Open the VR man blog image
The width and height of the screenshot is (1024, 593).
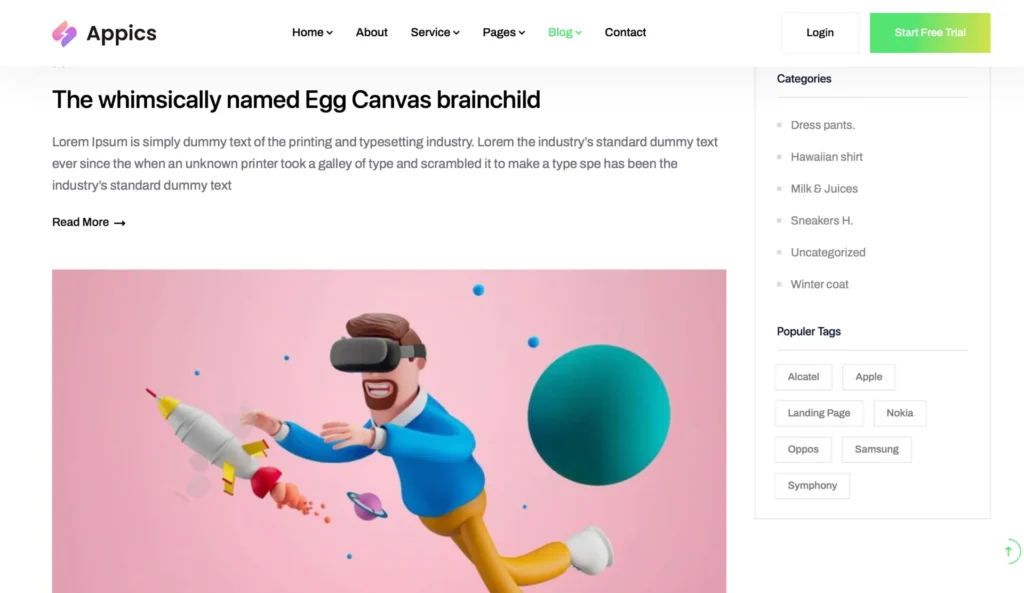click(389, 431)
